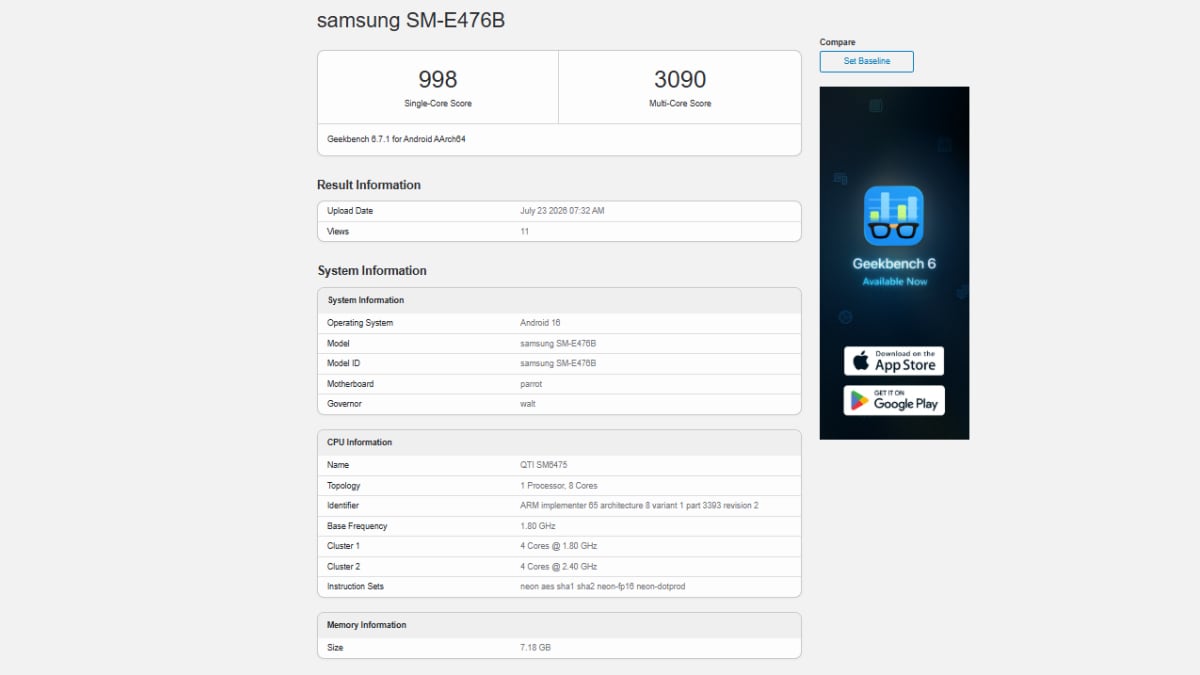Click the Multi-Core Score label
The height and width of the screenshot is (675, 1200).
coord(680,103)
